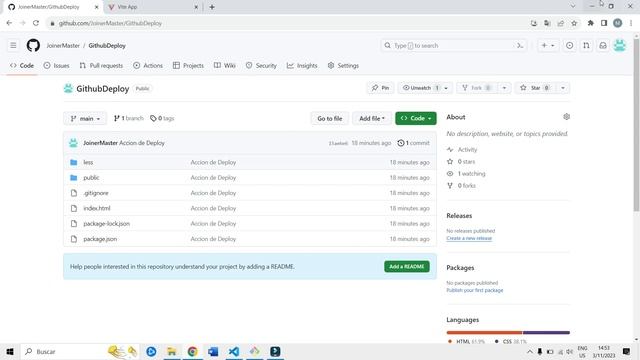Open the create new plus dropdown
The image size is (640, 360).
pyautogui.click(x=548, y=46)
